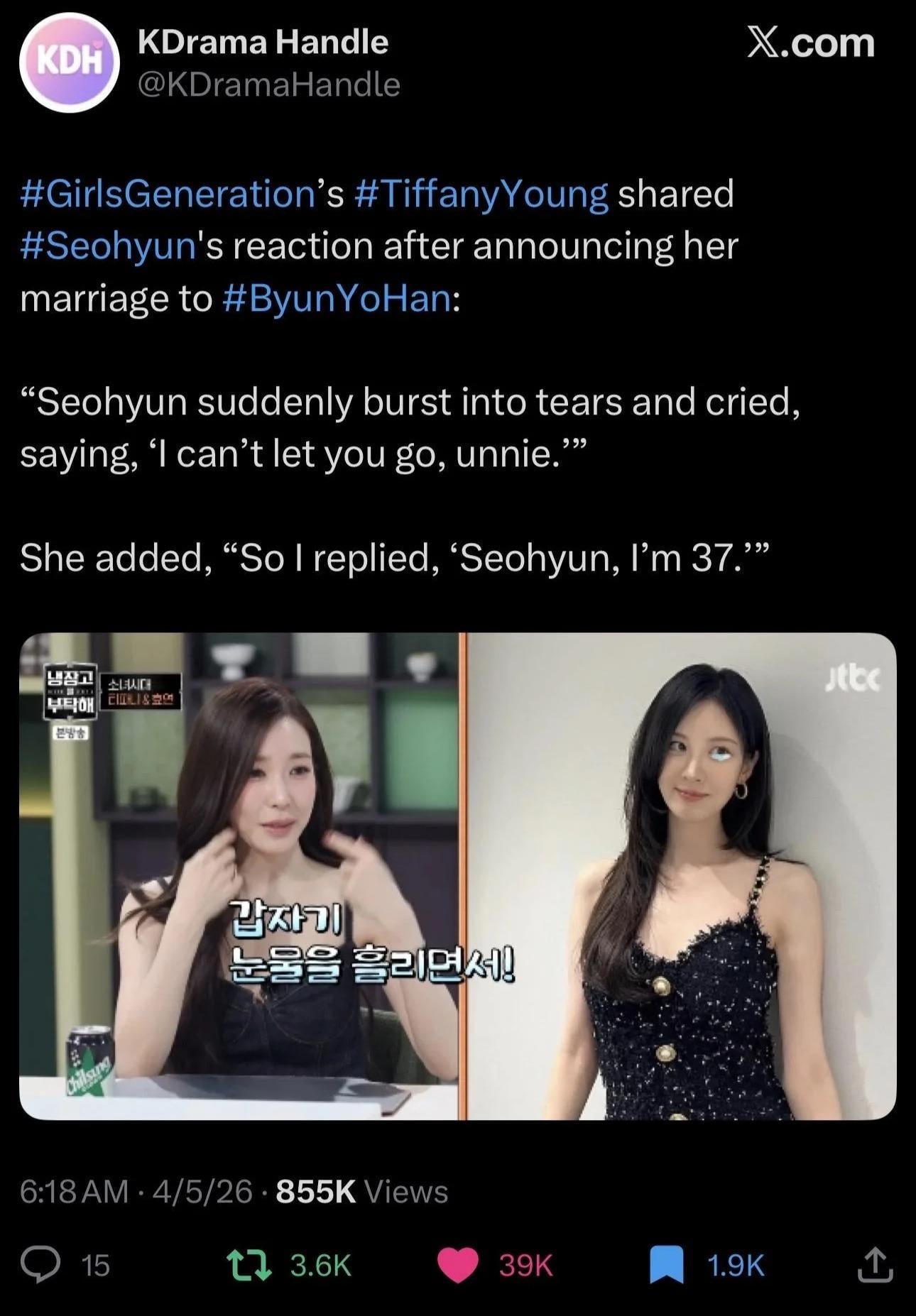This screenshot has height=1316, width=916.
Task: Click the 6:18 AM timestamp
Action: pyautogui.click(x=75, y=1191)
